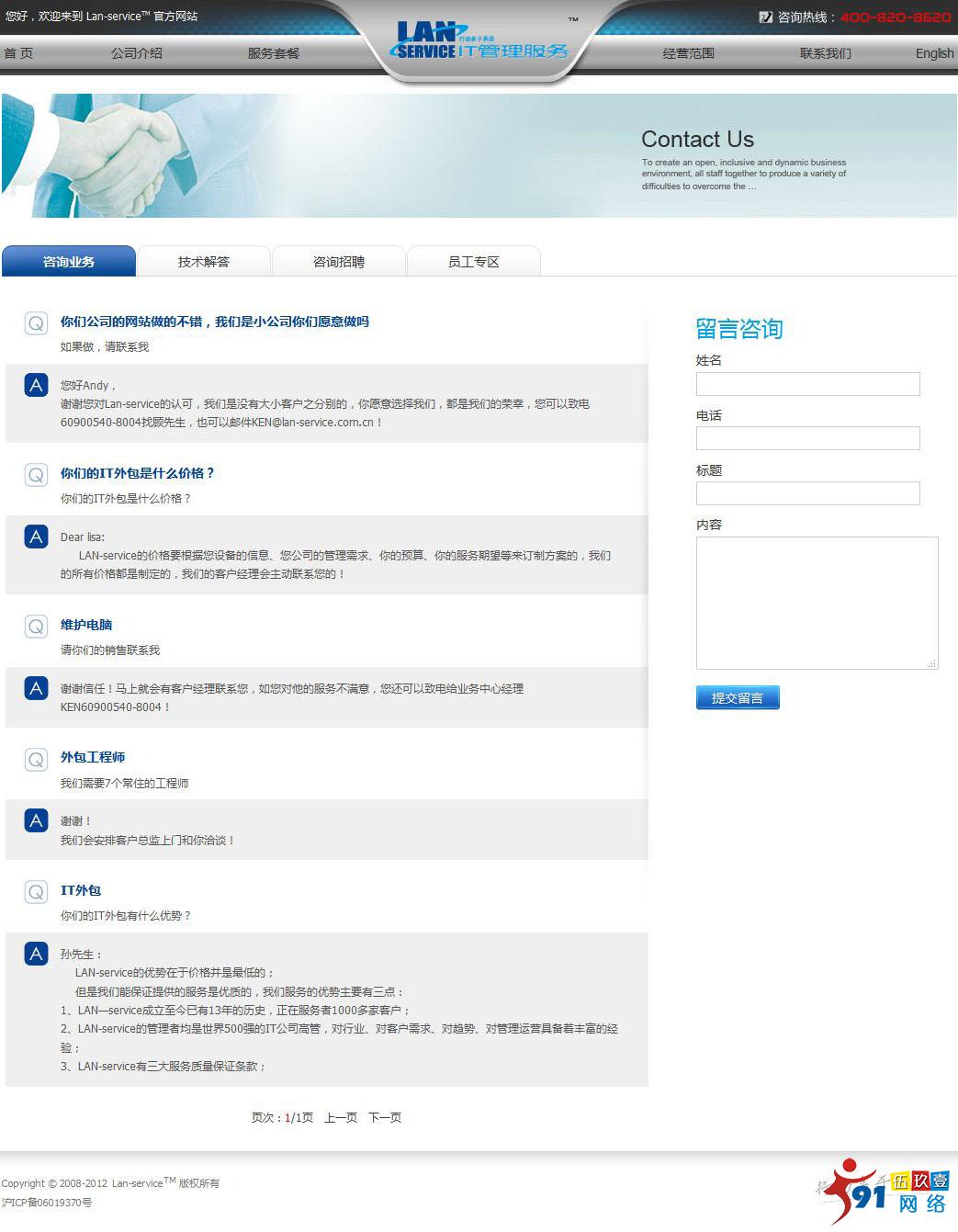Click the 下一页 pagination link
Image resolution: width=958 pixels, height=1232 pixels.
(x=385, y=1118)
